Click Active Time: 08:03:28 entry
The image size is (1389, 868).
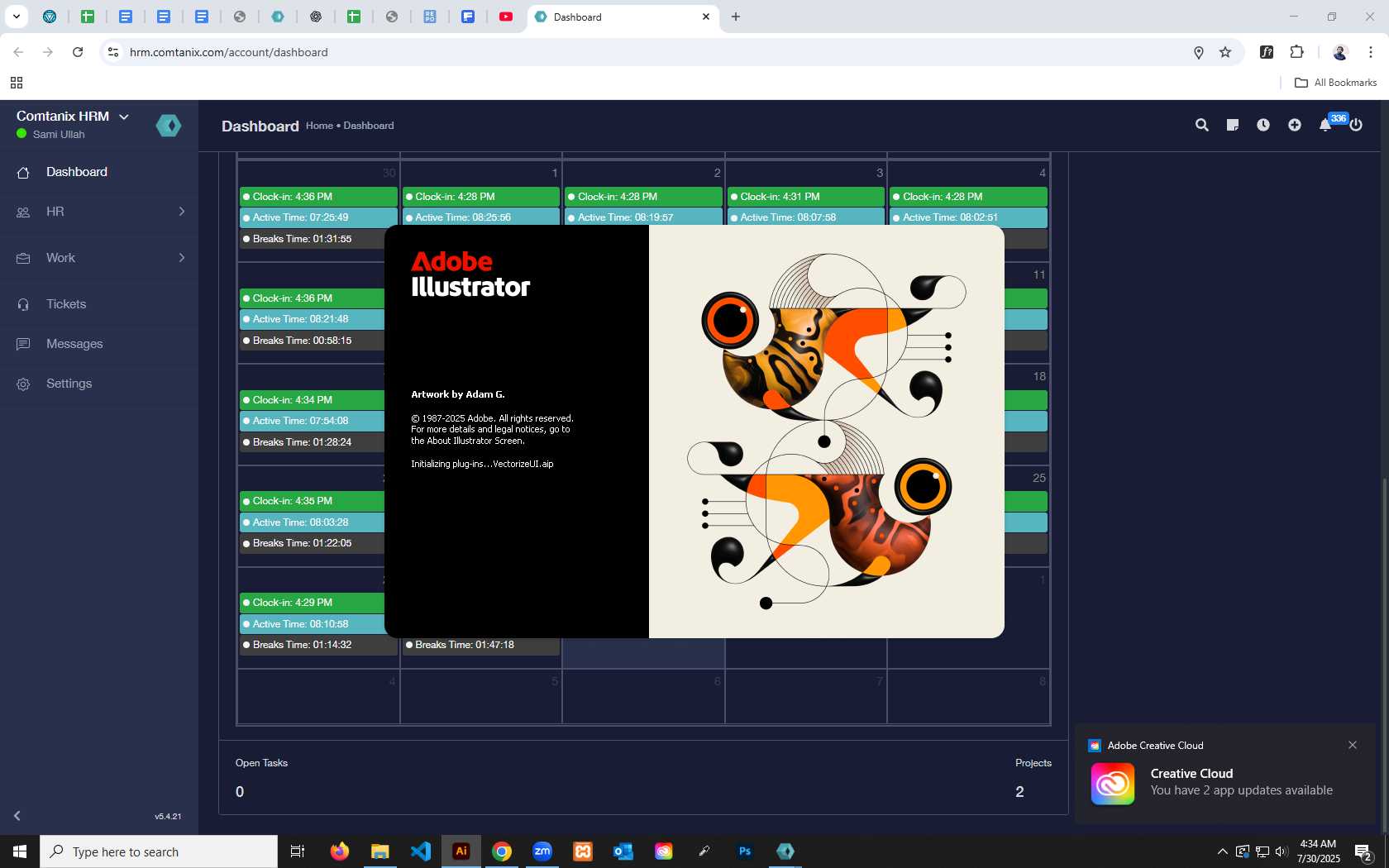pyautogui.click(x=312, y=522)
